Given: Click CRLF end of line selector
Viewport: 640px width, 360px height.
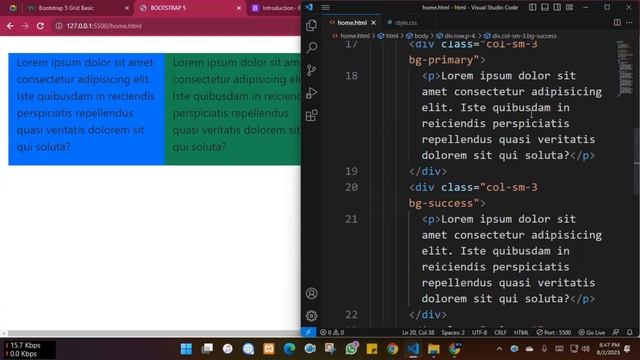Looking at the screenshot, I should pos(500,333).
